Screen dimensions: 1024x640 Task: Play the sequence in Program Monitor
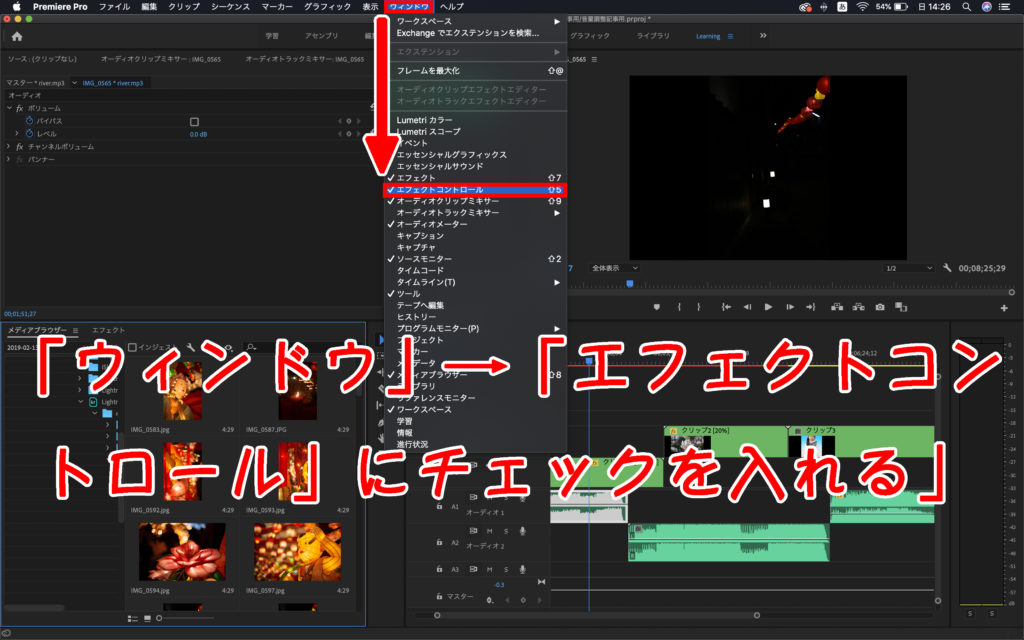pyautogui.click(x=769, y=307)
